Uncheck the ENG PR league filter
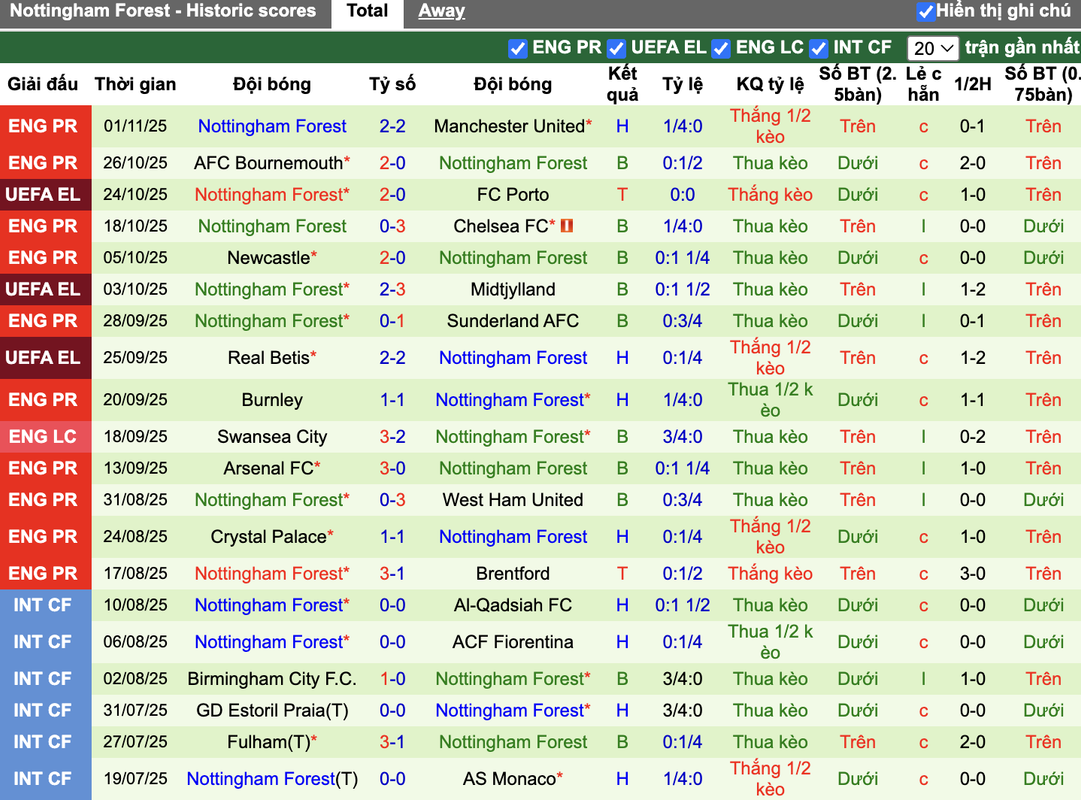The height and width of the screenshot is (800, 1081). [x=517, y=48]
